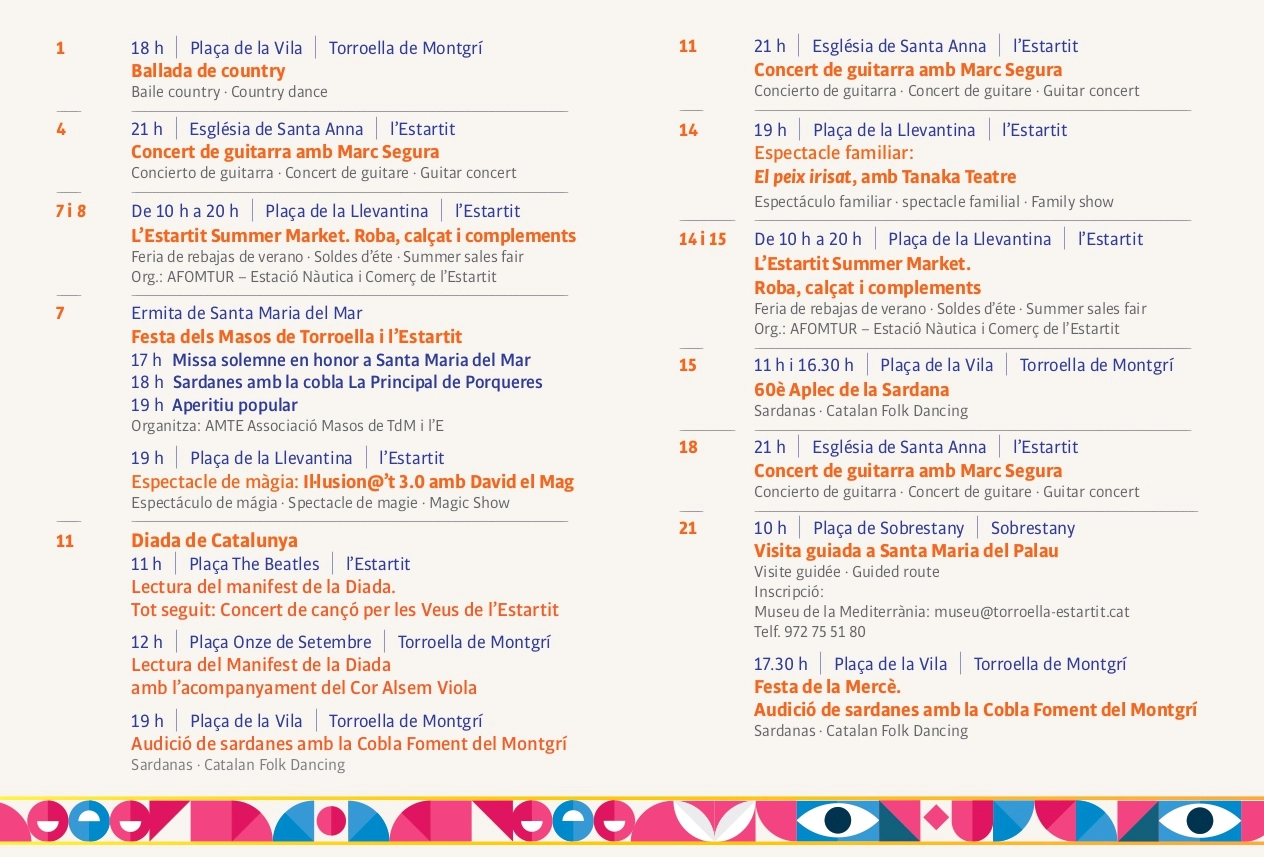Select the '11 h i 16.30 h' time
Image resolution: width=1264 pixels, height=857 pixels.
(804, 365)
